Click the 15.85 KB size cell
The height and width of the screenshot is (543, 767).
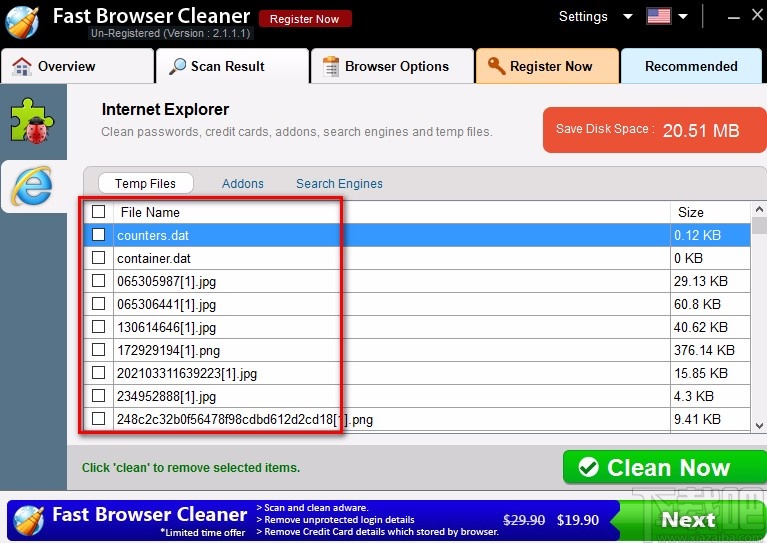(x=710, y=373)
